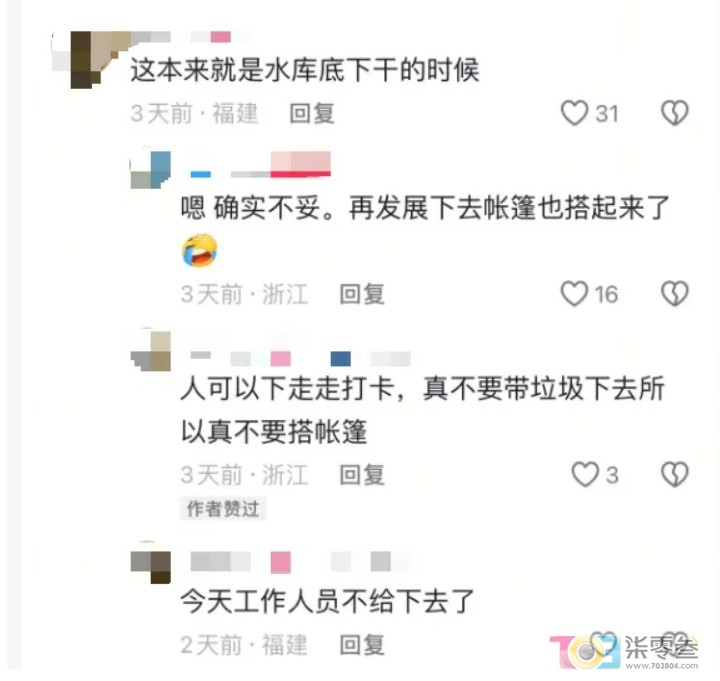This screenshot has height=681, width=720.
Task: Reply to the 确实不妥 comment from Zhejiang
Action: pos(362,294)
